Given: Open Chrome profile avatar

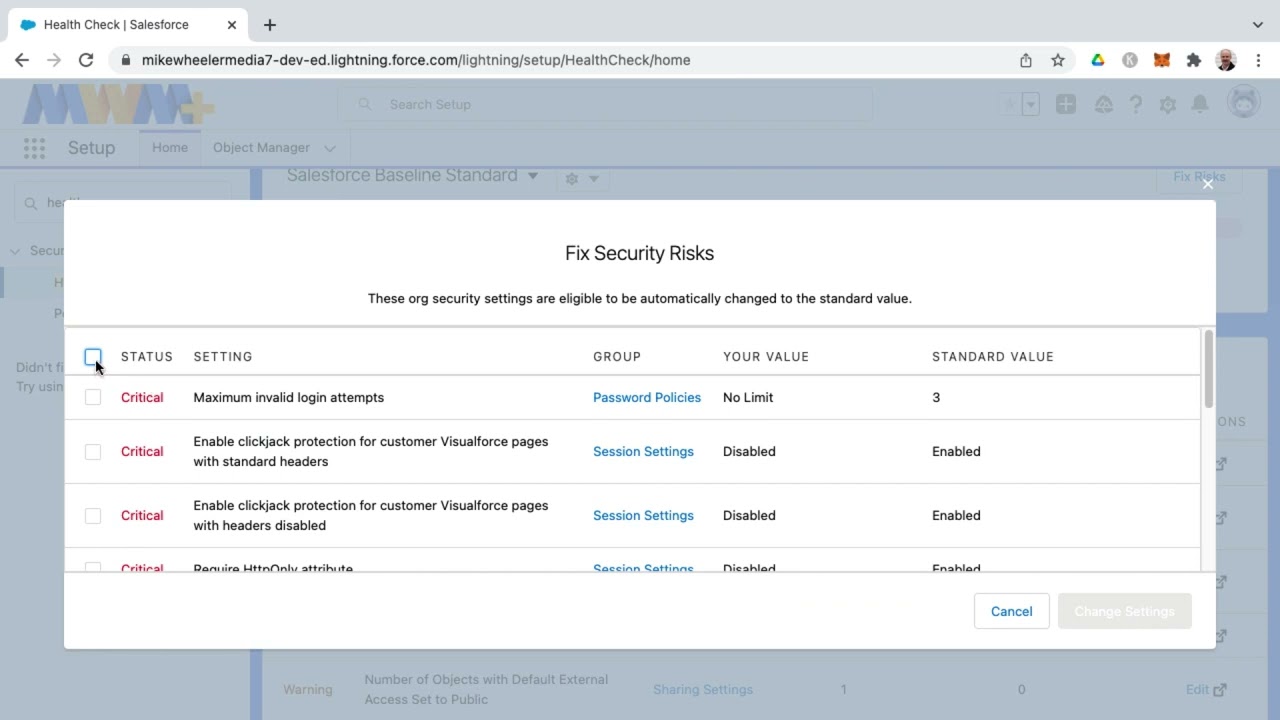Looking at the screenshot, I should point(1226,60).
